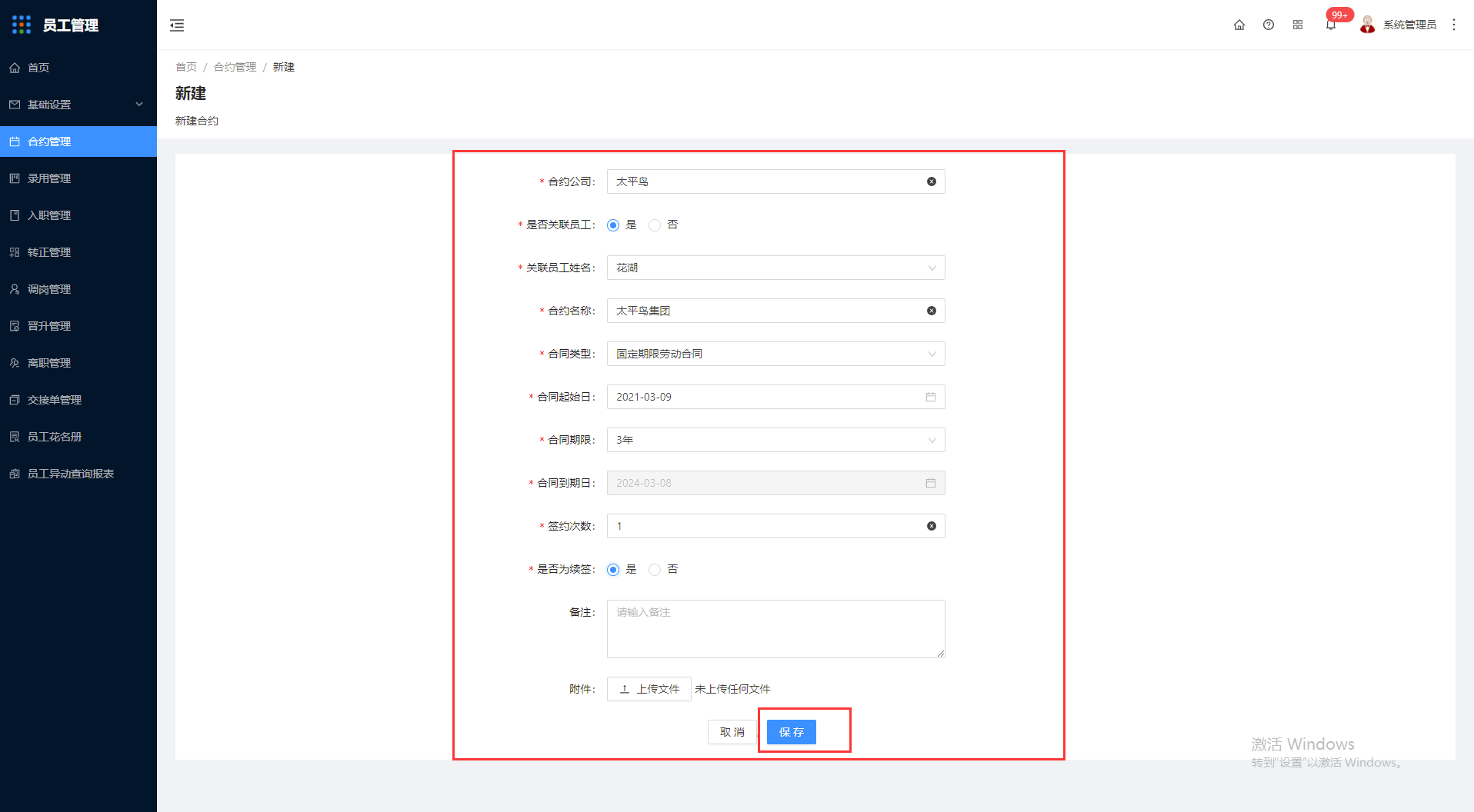Viewport: 1474px width, 812px height.
Task: Click the 录用管理 sidebar icon
Action: (x=15, y=178)
